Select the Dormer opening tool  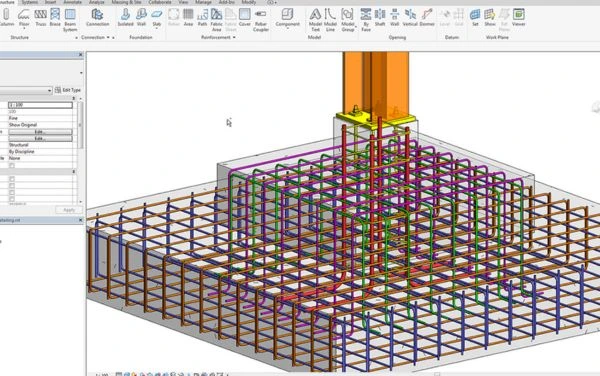pos(427,18)
